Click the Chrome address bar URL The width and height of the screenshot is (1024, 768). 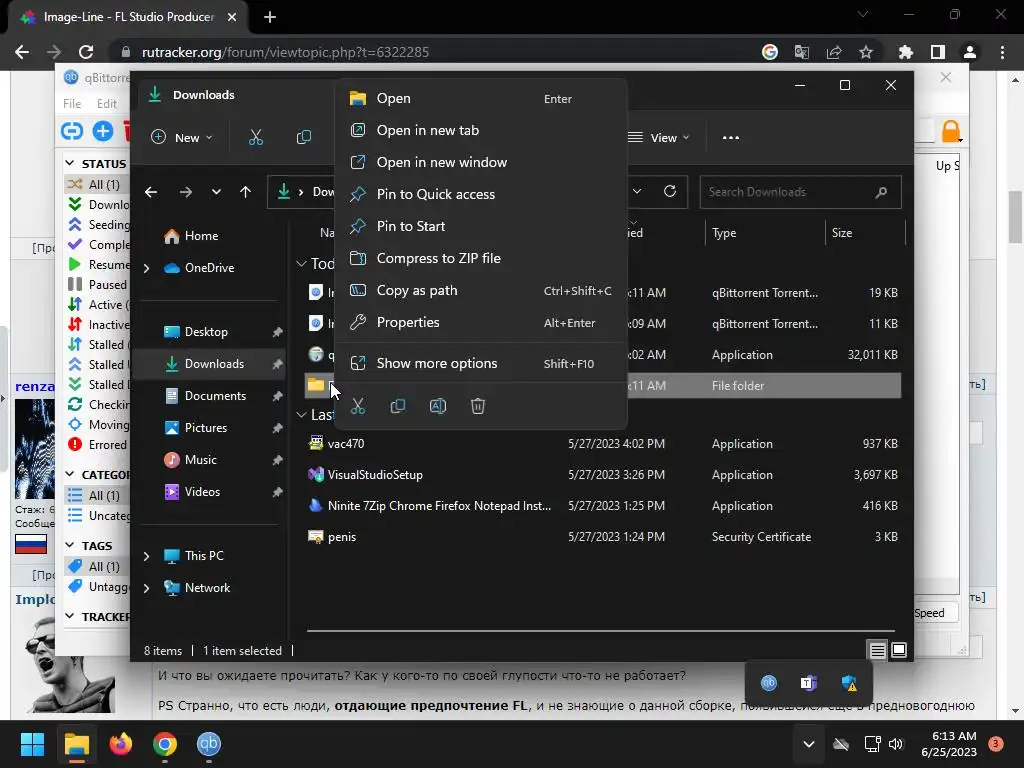pos(285,52)
